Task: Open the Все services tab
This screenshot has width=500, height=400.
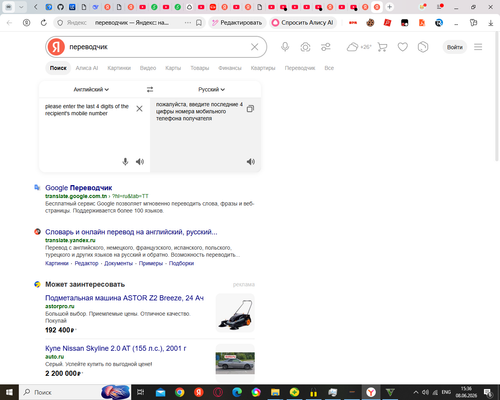Action: click(x=329, y=68)
